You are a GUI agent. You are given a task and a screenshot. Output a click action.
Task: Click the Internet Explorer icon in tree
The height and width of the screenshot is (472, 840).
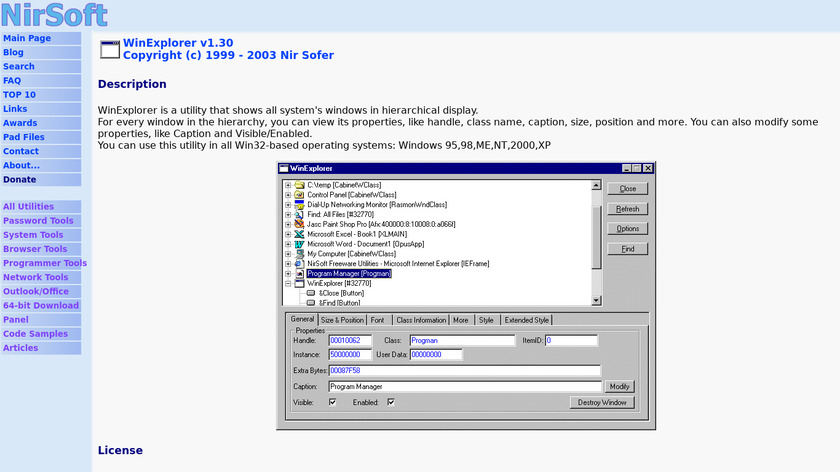(299, 264)
